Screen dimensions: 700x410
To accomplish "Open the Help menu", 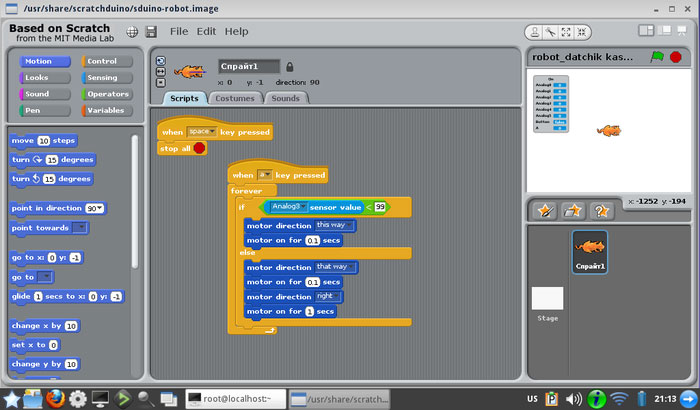I will pyautogui.click(x=236, y=32).
